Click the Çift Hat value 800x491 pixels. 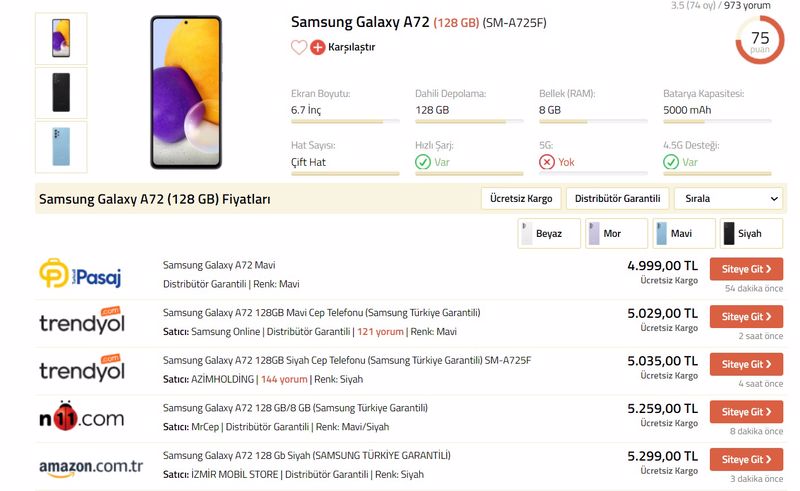coord(308,162)
